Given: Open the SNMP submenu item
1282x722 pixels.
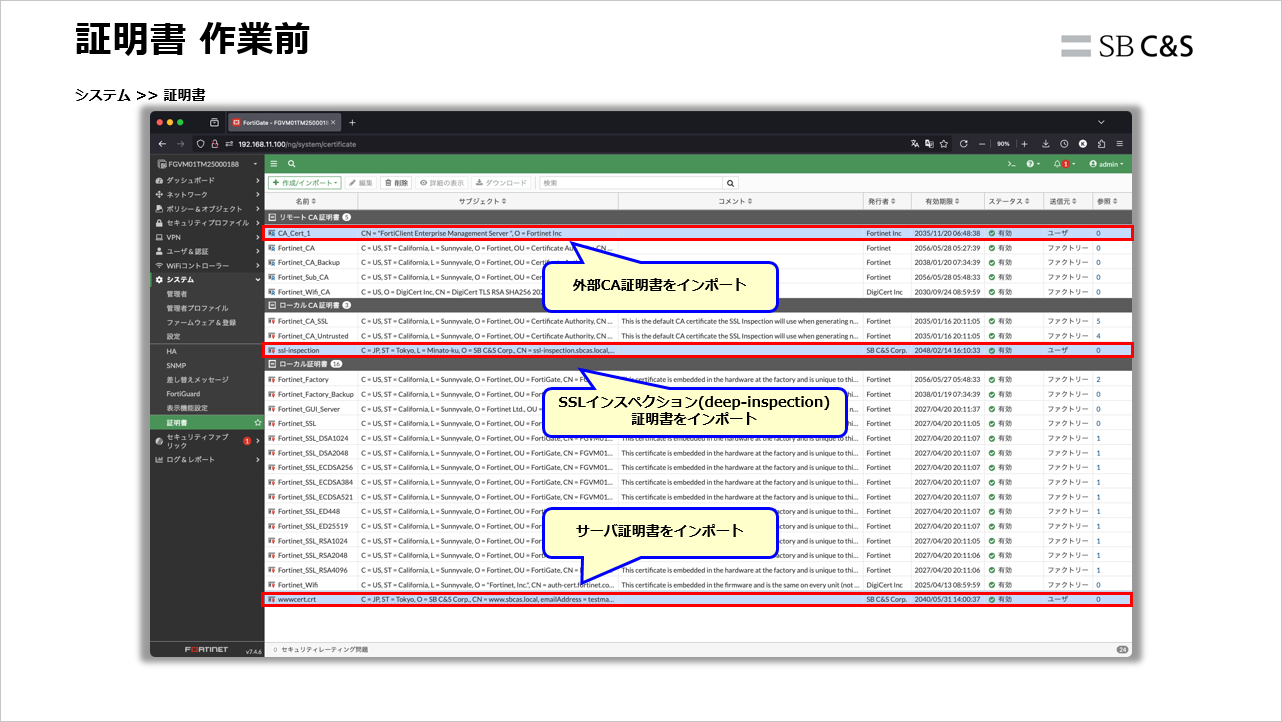Looking at the screenshot, I should pyautogui.click(x=176, y=366).
